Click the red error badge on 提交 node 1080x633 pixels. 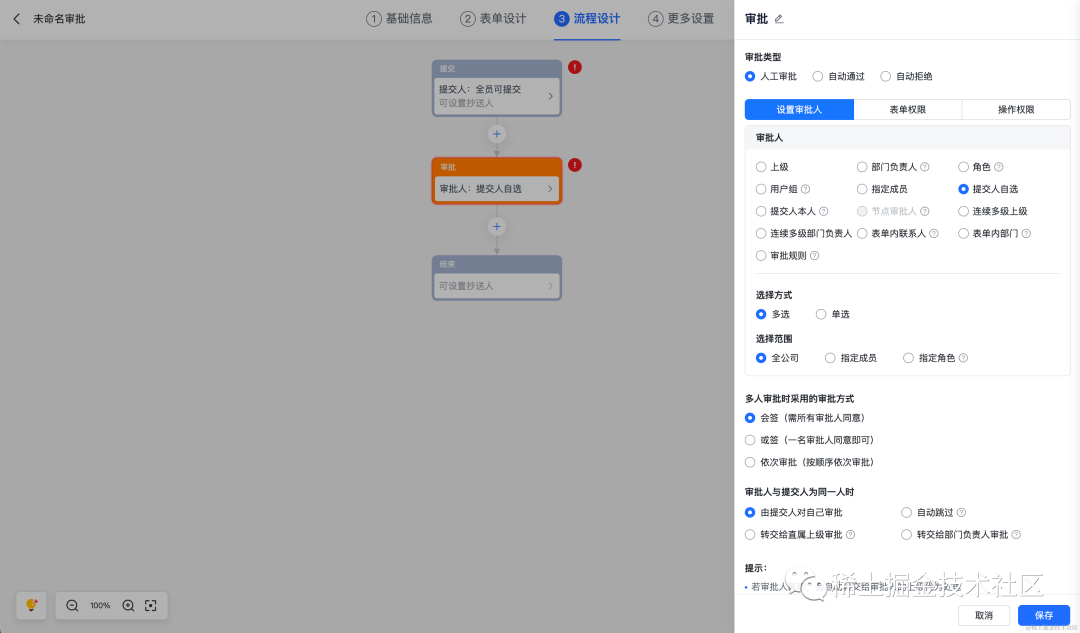coord(575,66)
